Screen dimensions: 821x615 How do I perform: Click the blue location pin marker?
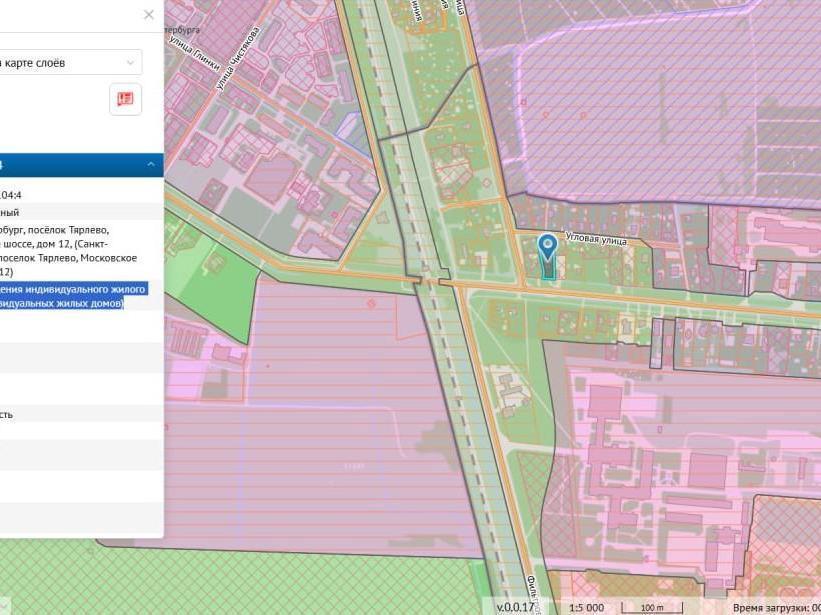(547, 246)
